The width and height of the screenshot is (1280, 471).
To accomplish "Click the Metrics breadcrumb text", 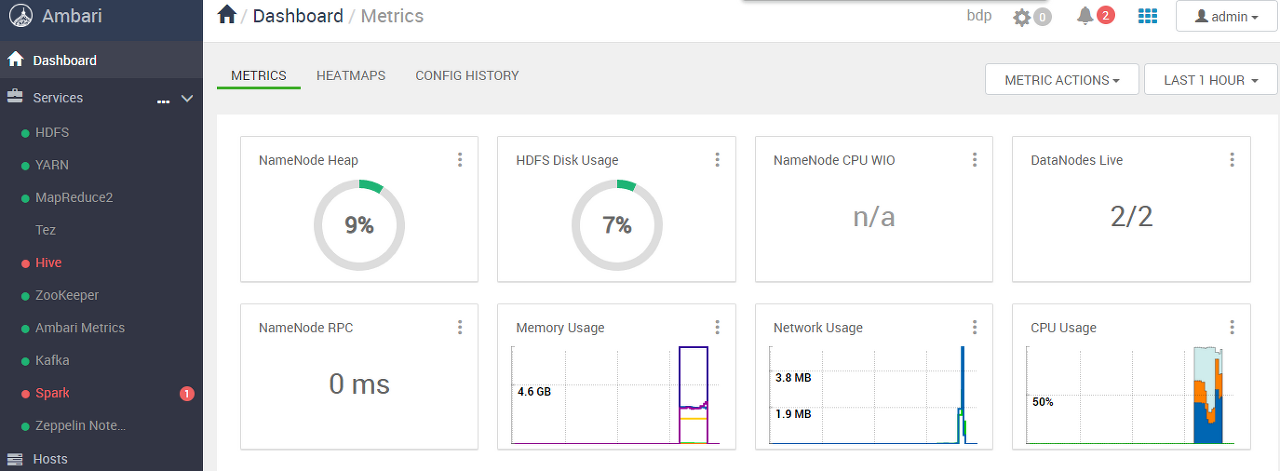I will pos(392,16).
